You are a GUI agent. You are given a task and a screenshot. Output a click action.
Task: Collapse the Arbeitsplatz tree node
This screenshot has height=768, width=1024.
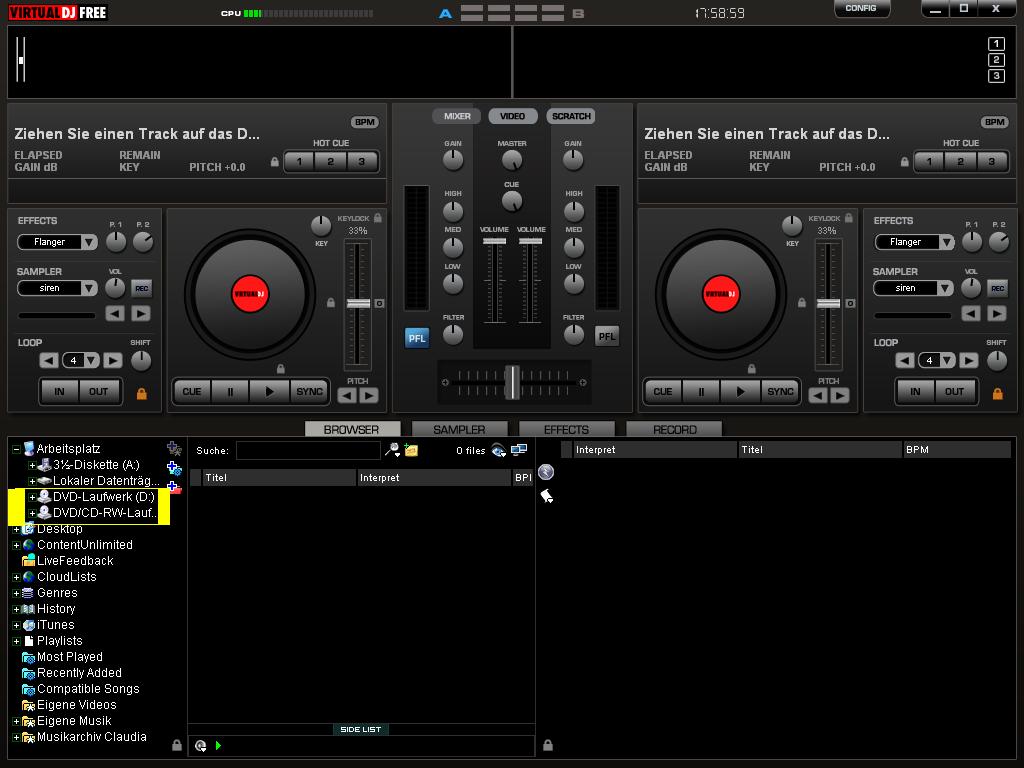[16, 449]
